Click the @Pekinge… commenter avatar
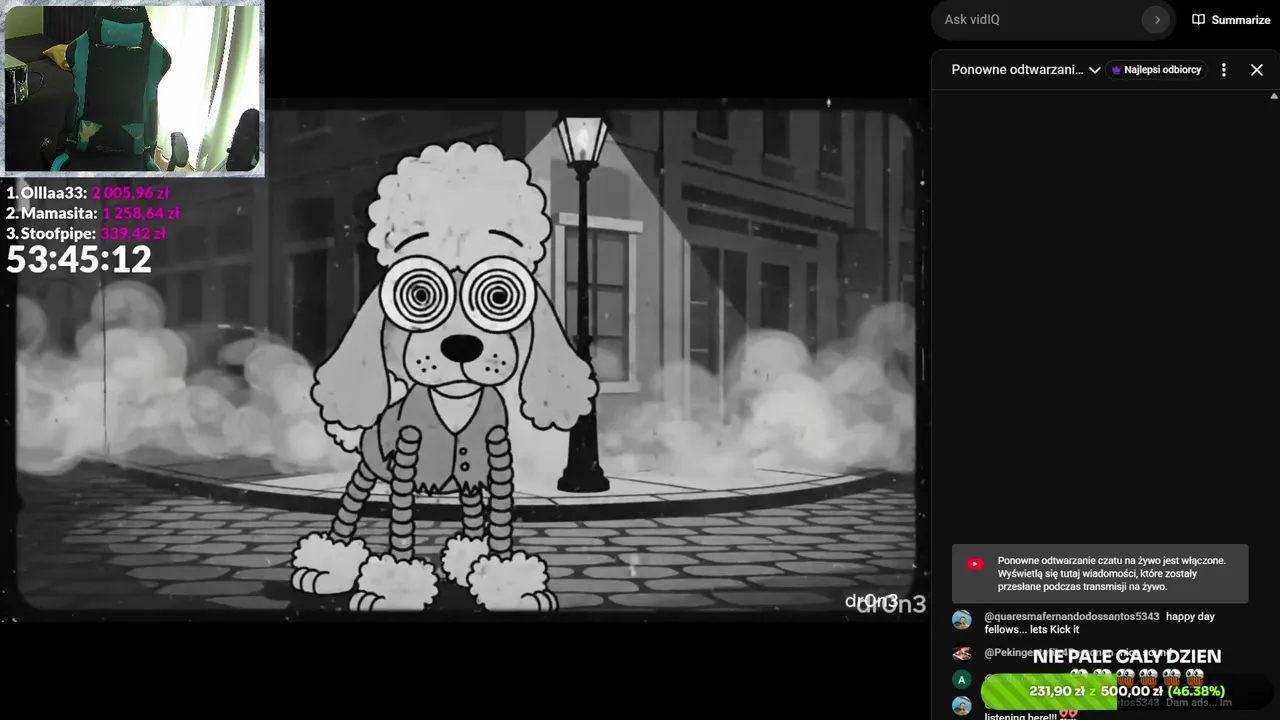Screen dimensions: 1280x720 coord(962,653)
